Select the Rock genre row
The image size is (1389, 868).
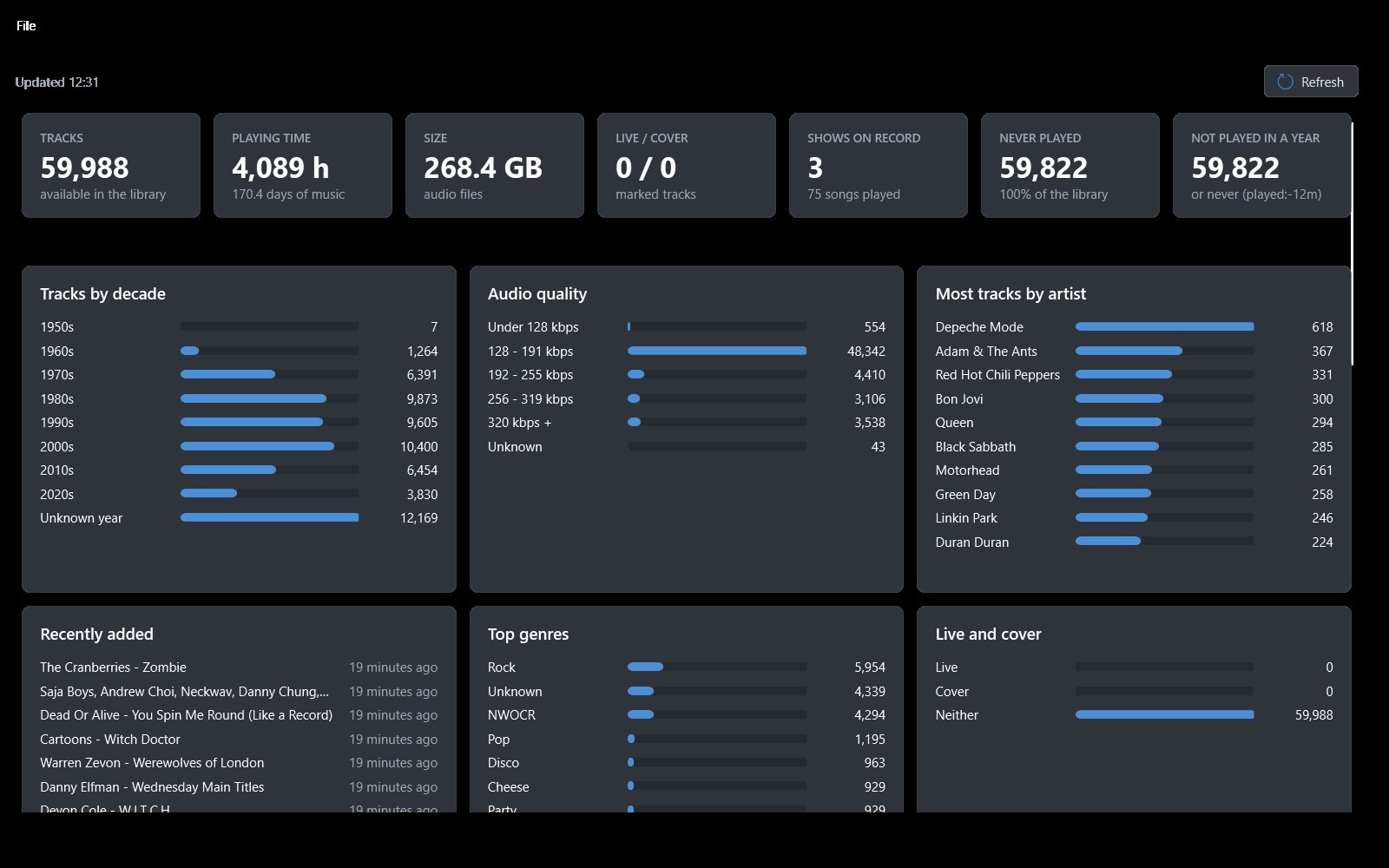(687, 667)
